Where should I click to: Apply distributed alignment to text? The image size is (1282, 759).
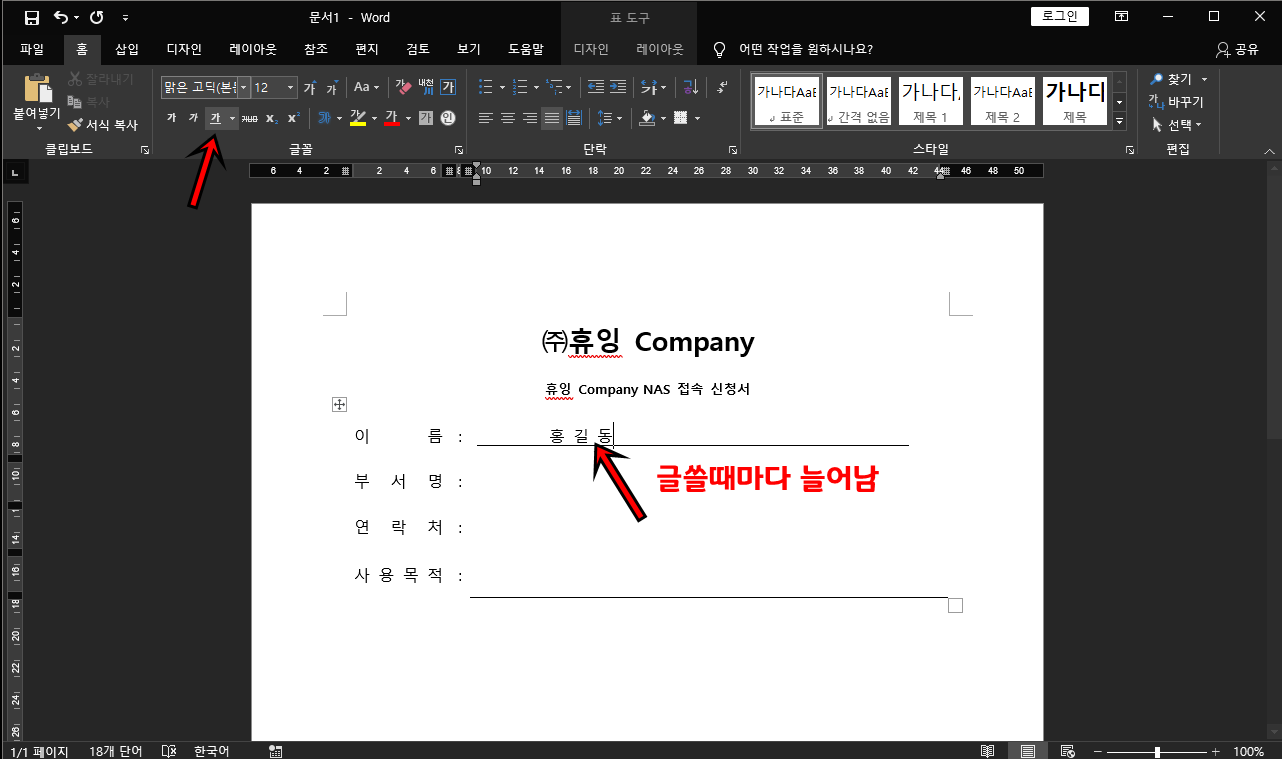(574, 118)
